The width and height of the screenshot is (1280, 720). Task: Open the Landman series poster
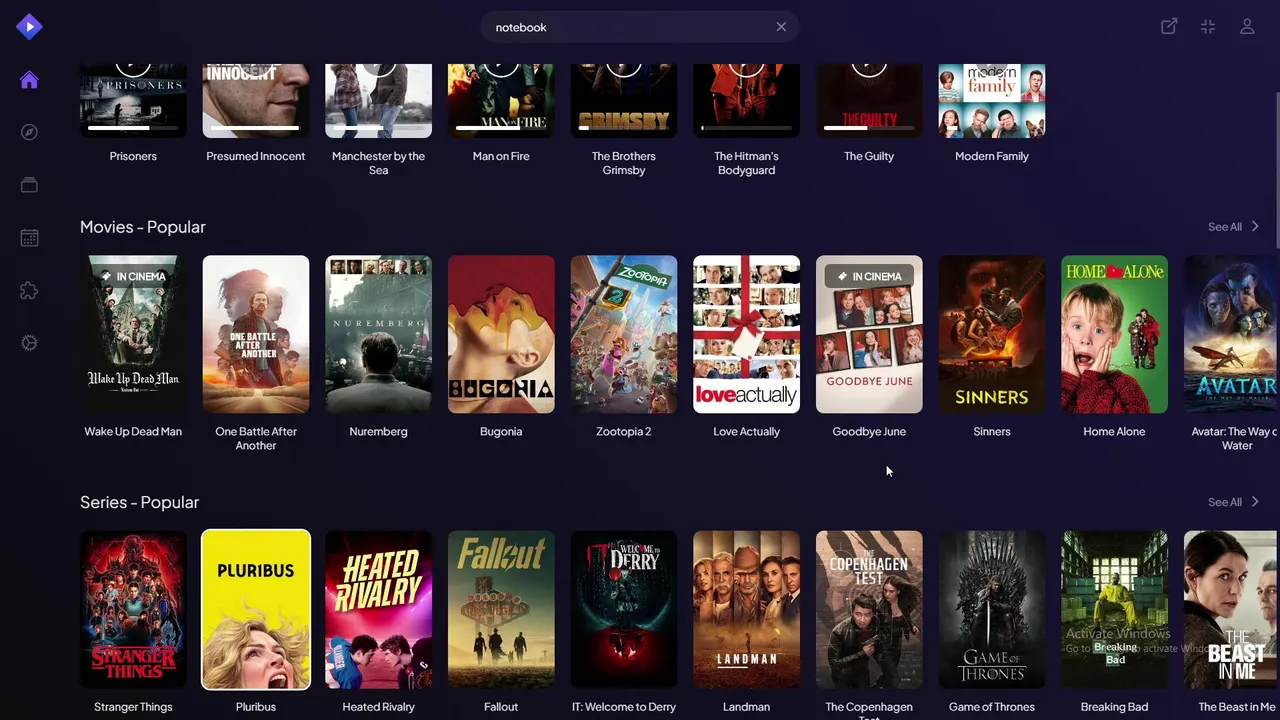[746, 610]
